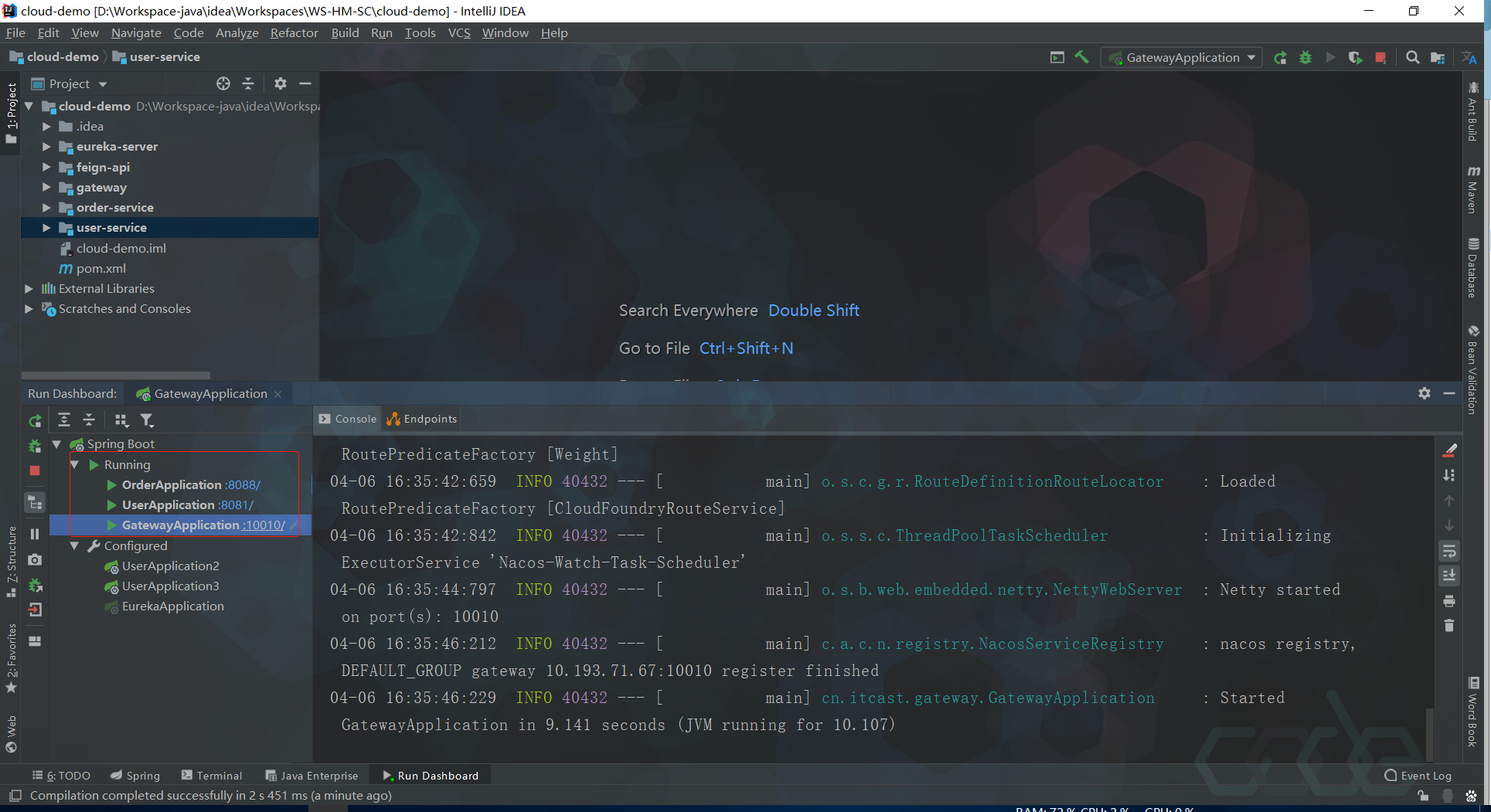Click the console print icon
The image size is (1491, 812).
coord(1449,600)
